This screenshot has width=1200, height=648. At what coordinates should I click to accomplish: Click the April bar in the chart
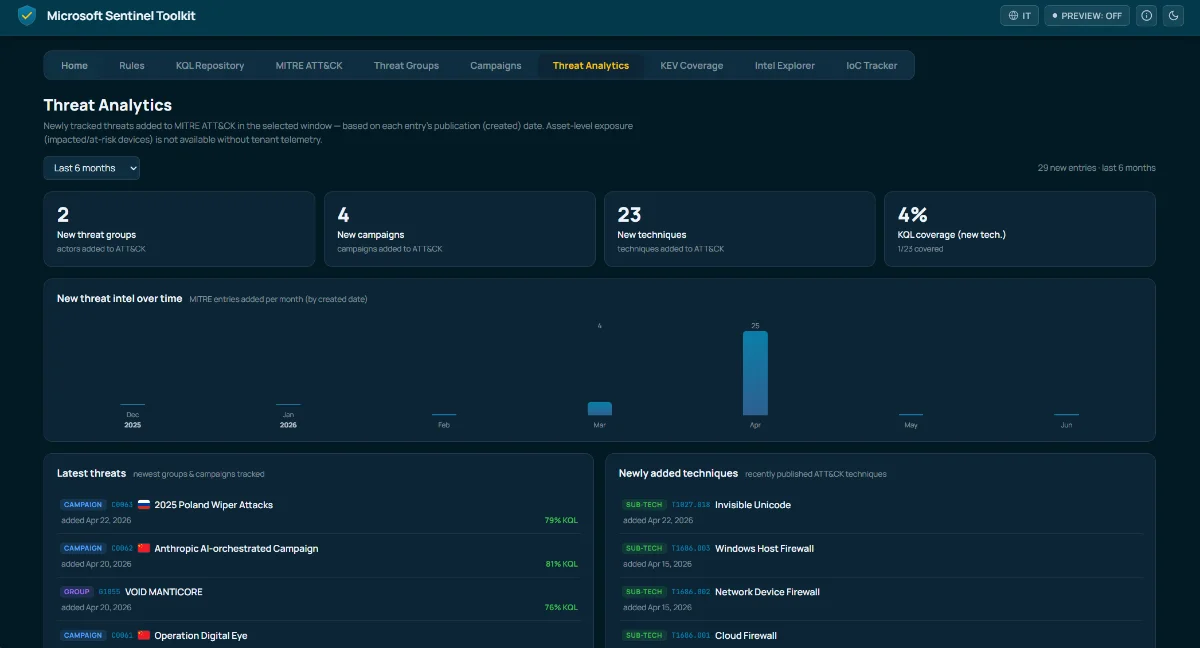[755, 373]
